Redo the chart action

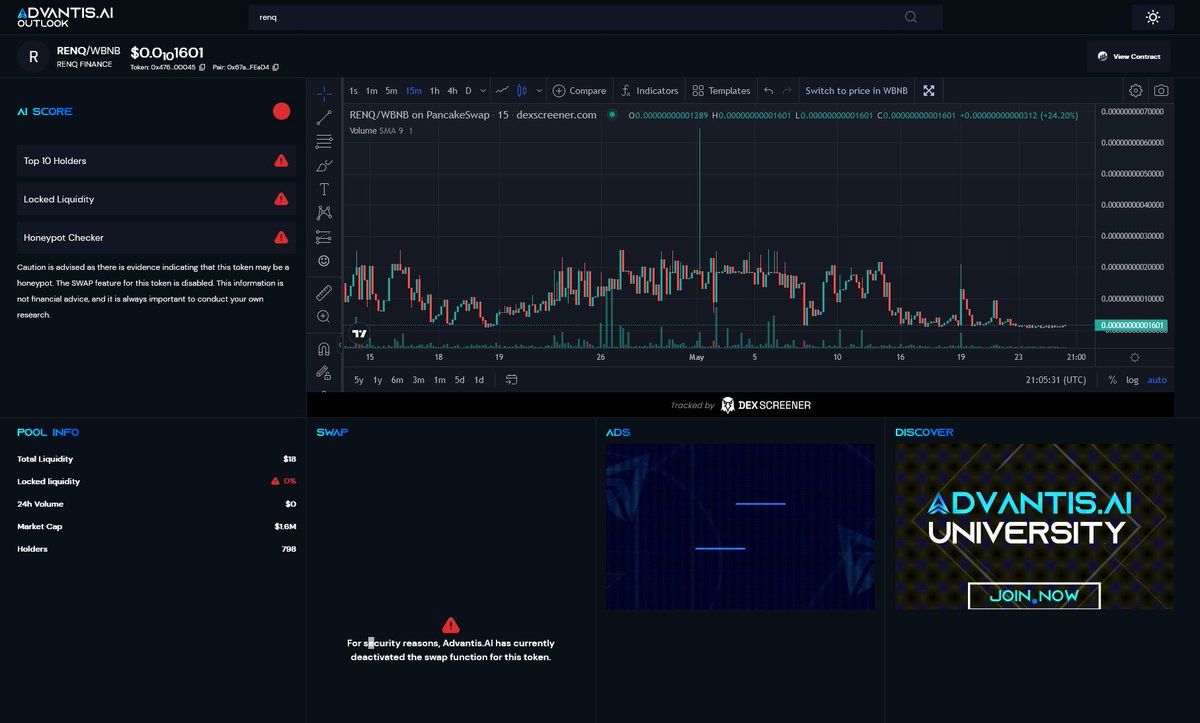[x=787, y=90]
